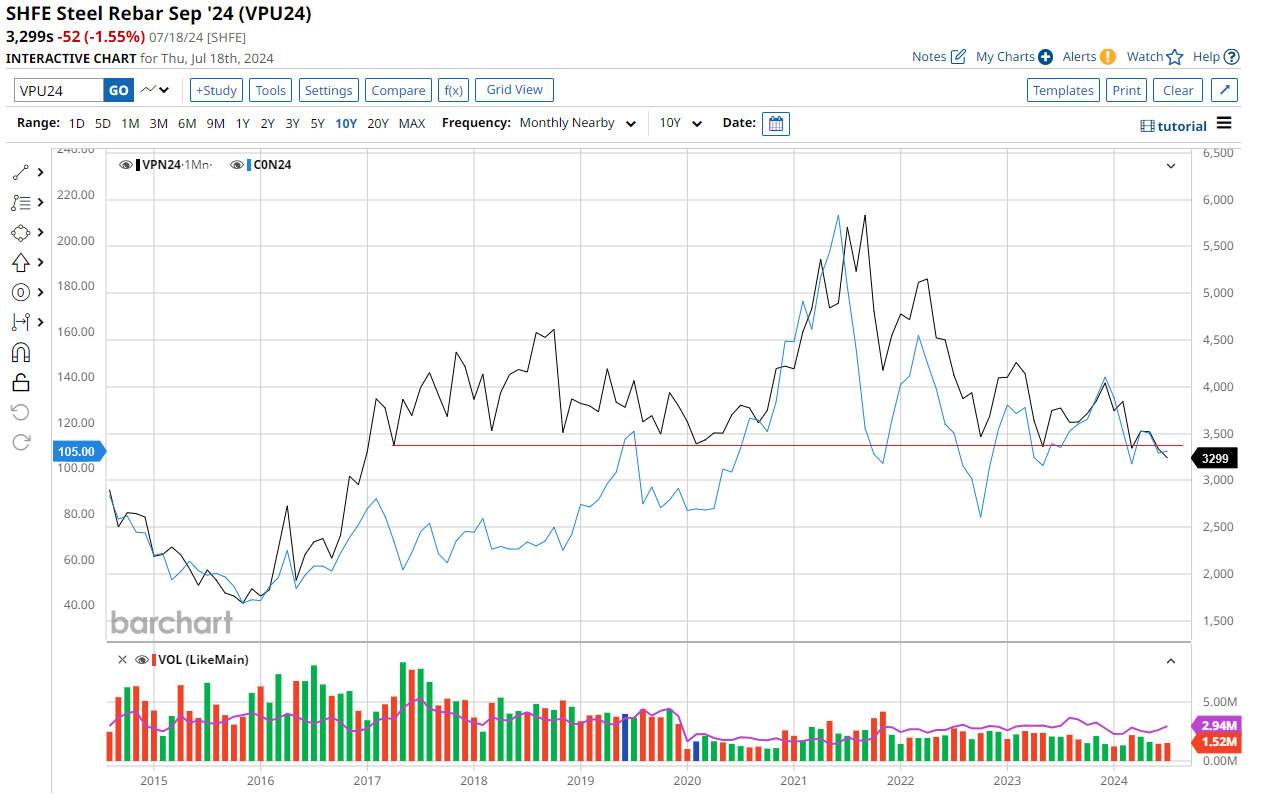
Task: Collapse the volume pane with chevron
Action: pos(1170,660)
